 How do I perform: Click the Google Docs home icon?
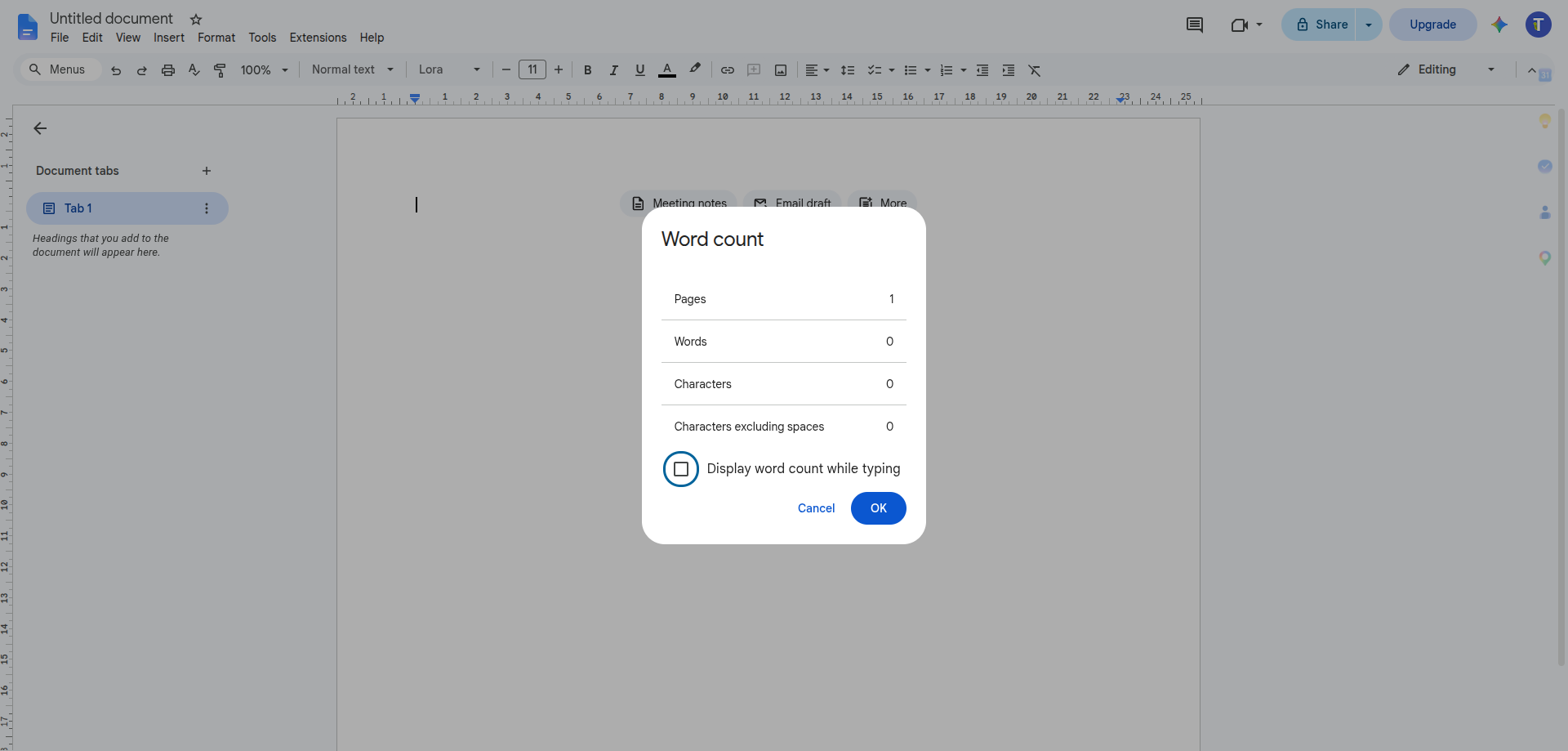[x=27, y=27]
